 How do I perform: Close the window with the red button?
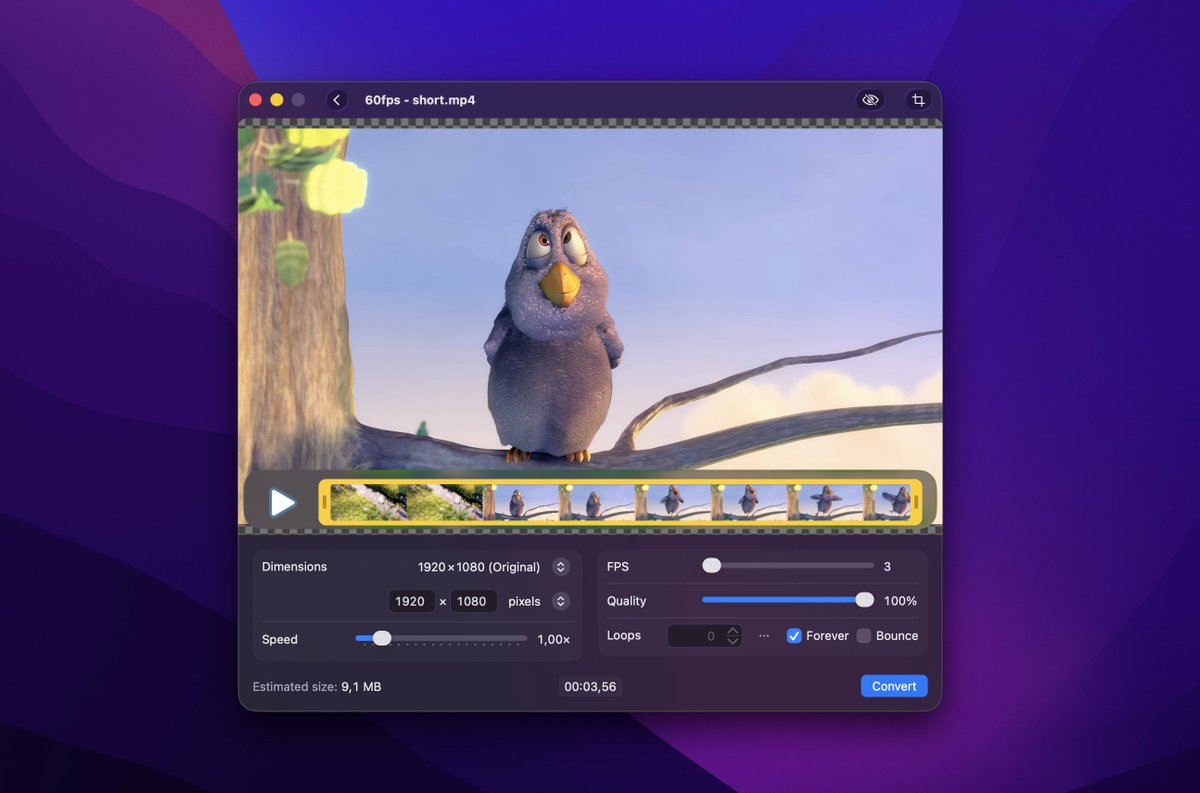pos(255,100)
